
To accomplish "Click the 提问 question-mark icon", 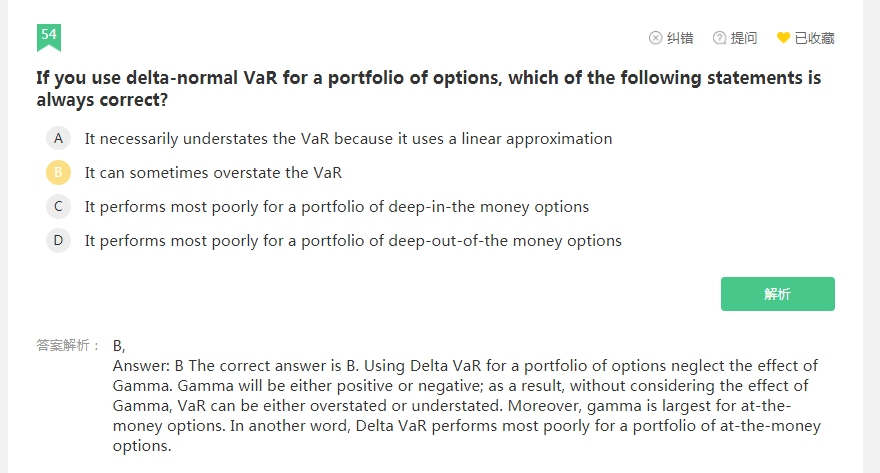I will pos(719,38).
